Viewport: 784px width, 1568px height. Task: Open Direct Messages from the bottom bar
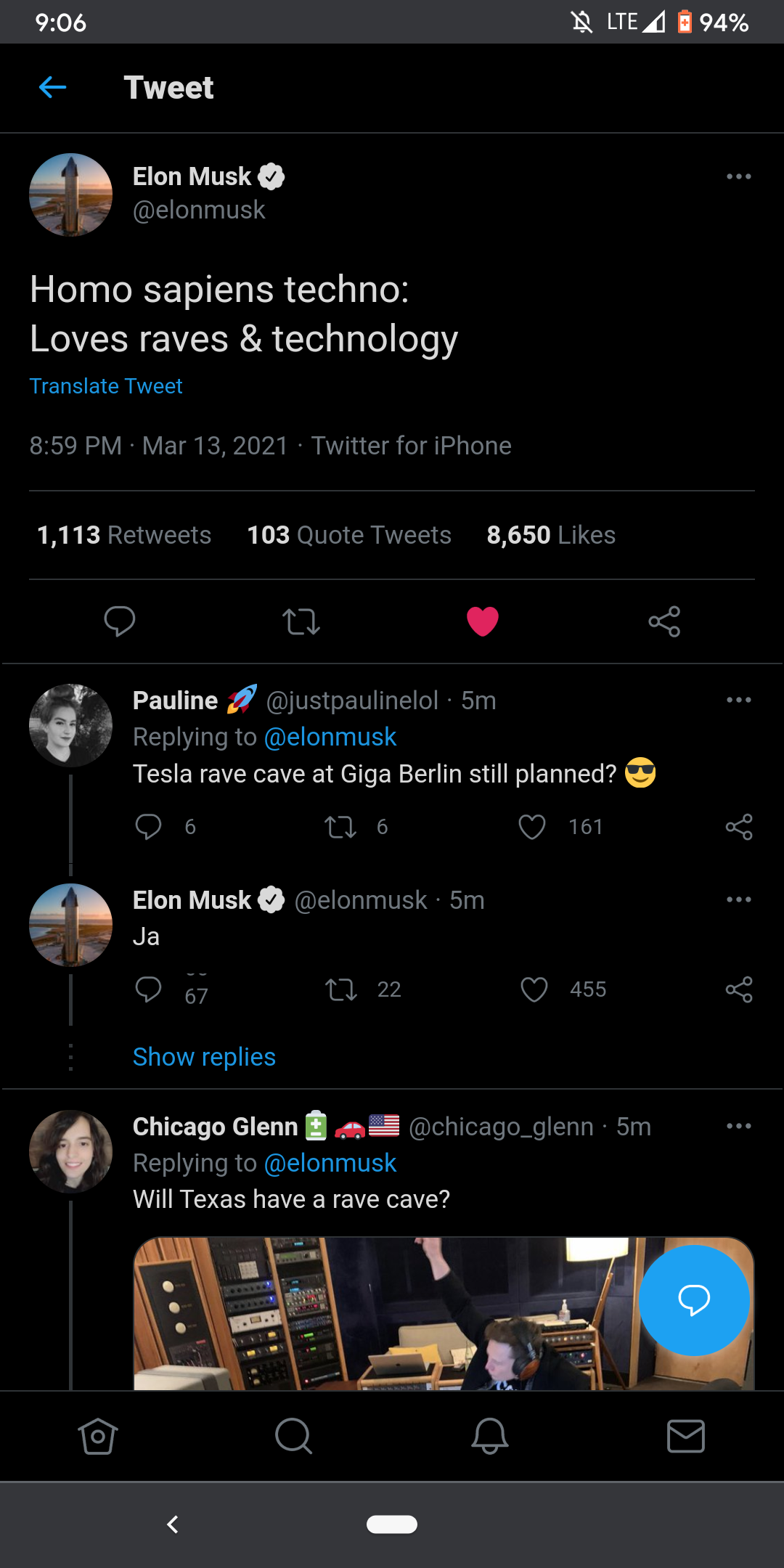point(685,1436)
